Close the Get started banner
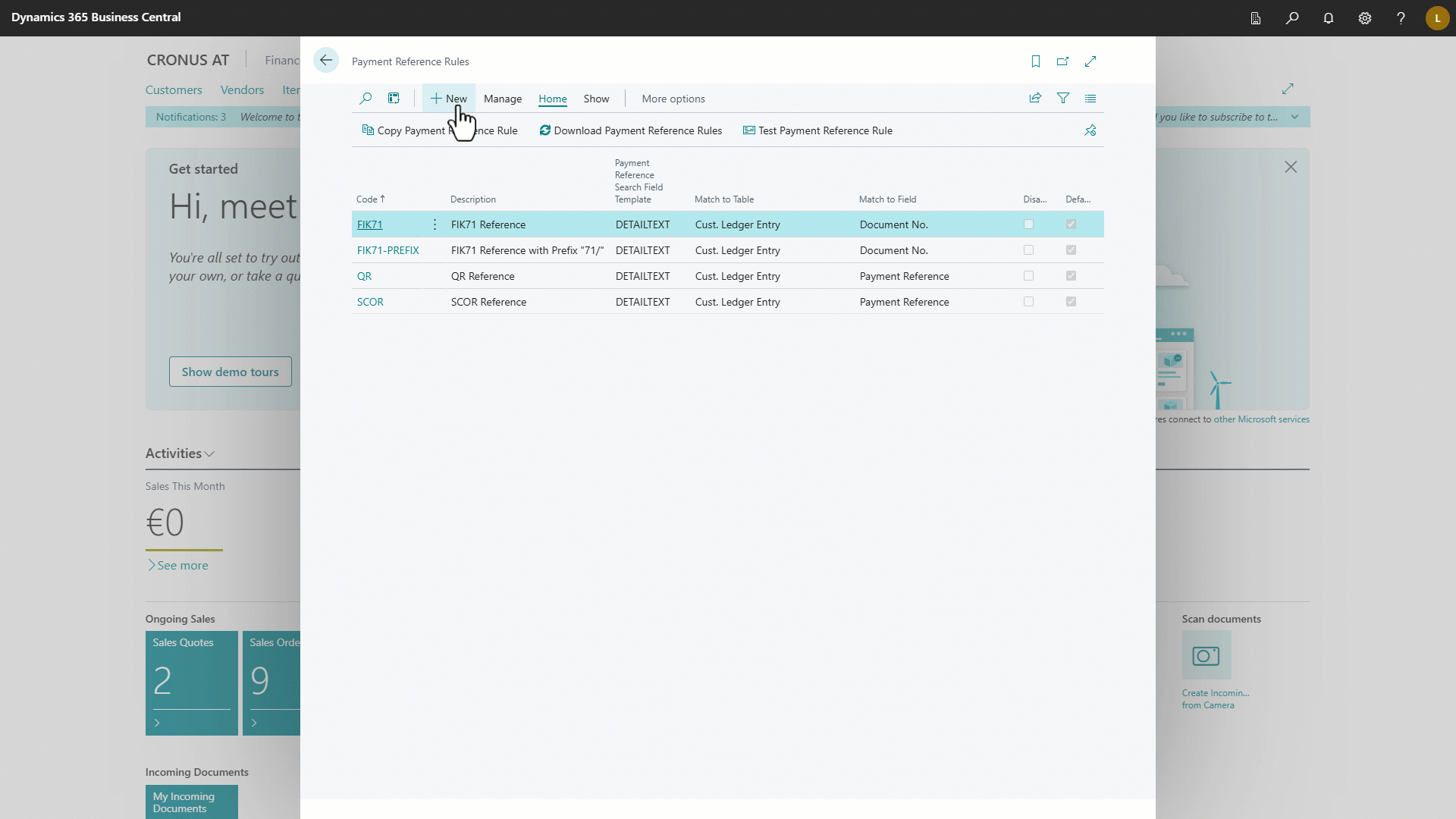1456x819 pixels. (1291, 167)
